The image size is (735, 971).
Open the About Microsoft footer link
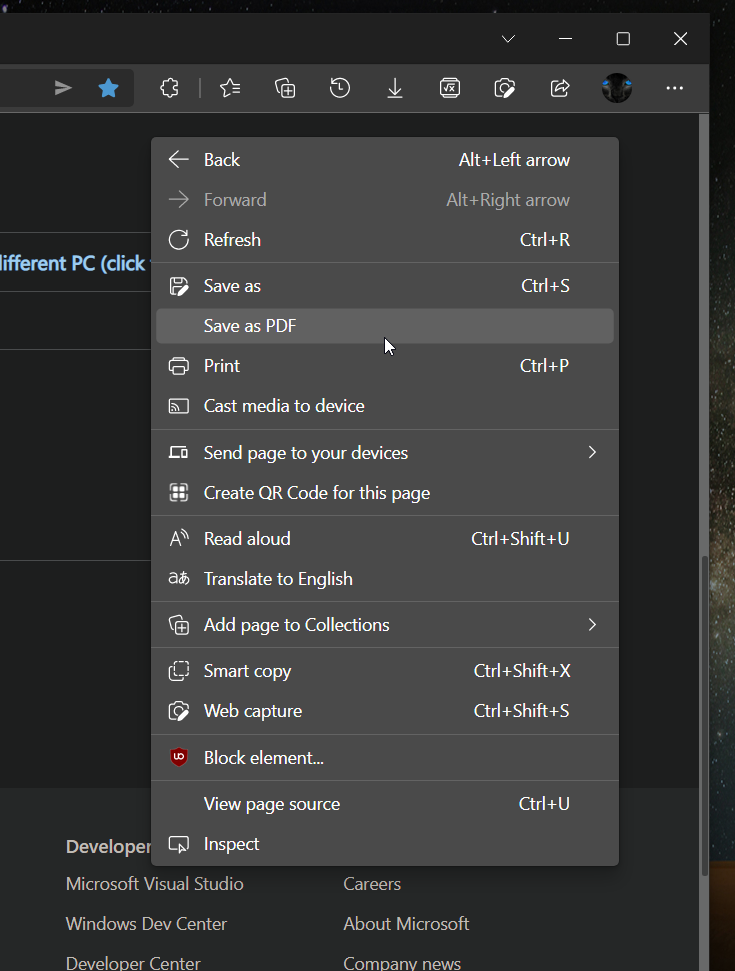pyautogui.click(x=406, y=924)
